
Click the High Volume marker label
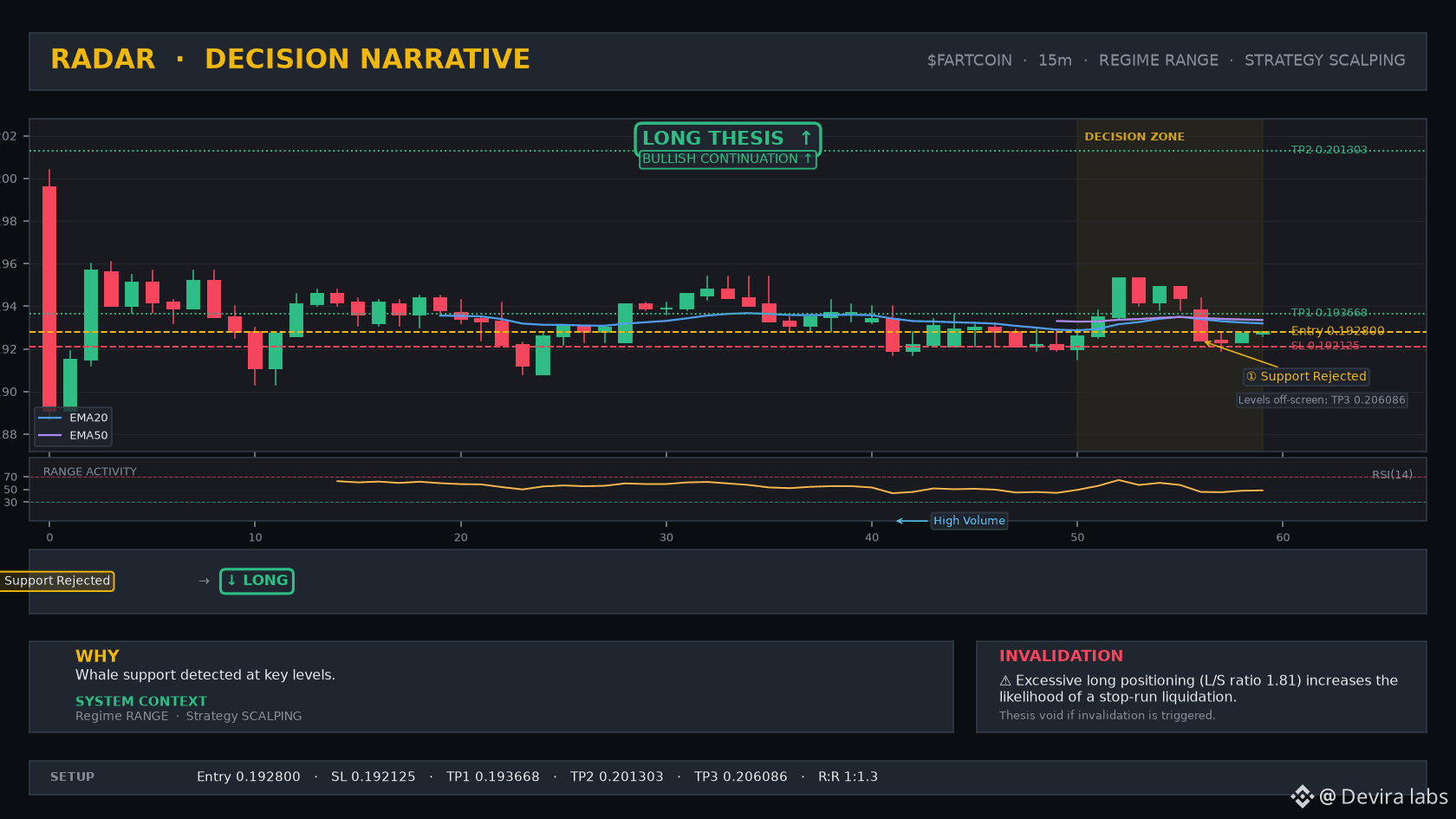click(x=969, y=521)
